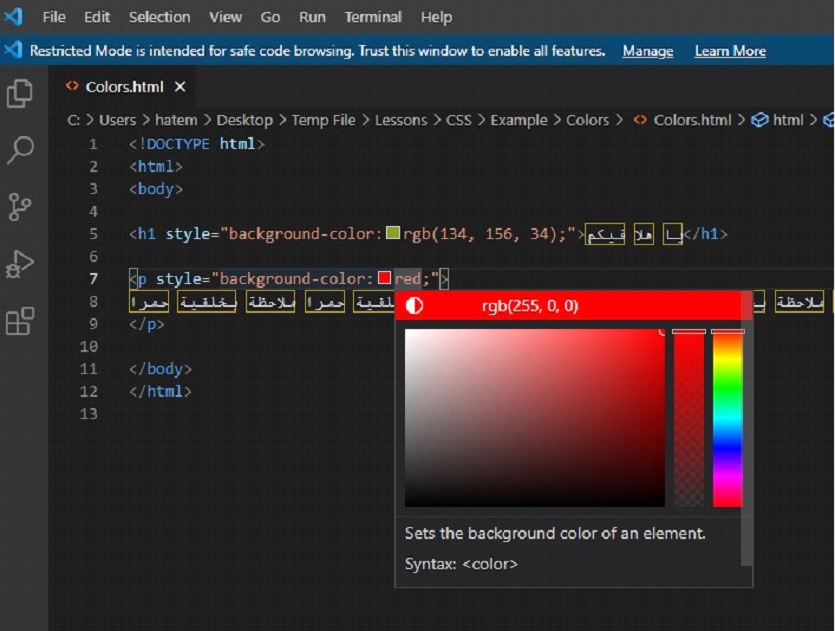Close the Colors.html tab
The image size is (835, 631).
[x=180, y=86]
